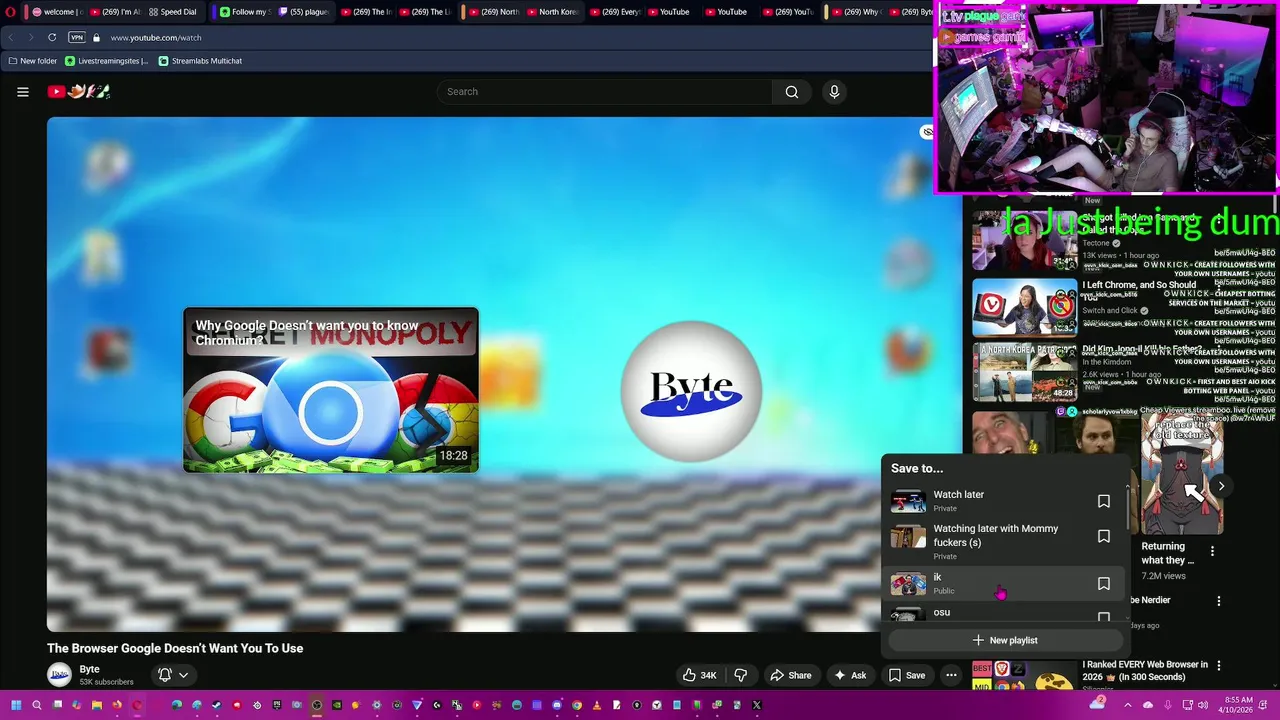1280x720 pixels.
Task: Toggle Watch later bookmark
Action: pyautogui.click(x=1104, y=501)
